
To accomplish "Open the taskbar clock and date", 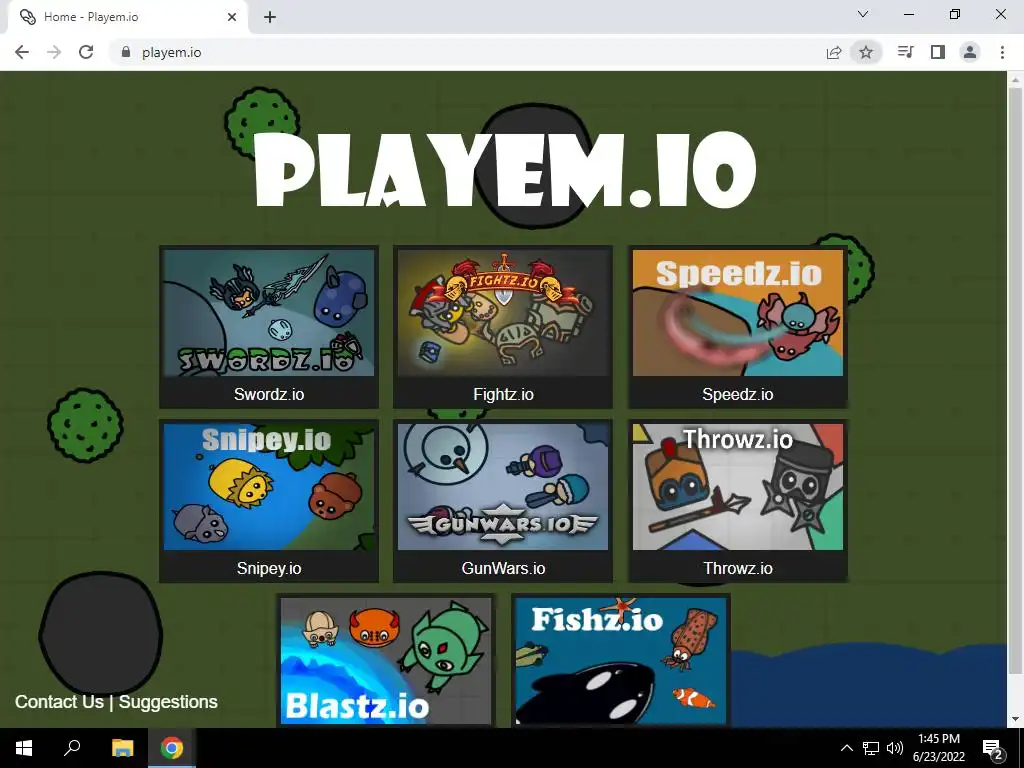I will coord(938,748).
